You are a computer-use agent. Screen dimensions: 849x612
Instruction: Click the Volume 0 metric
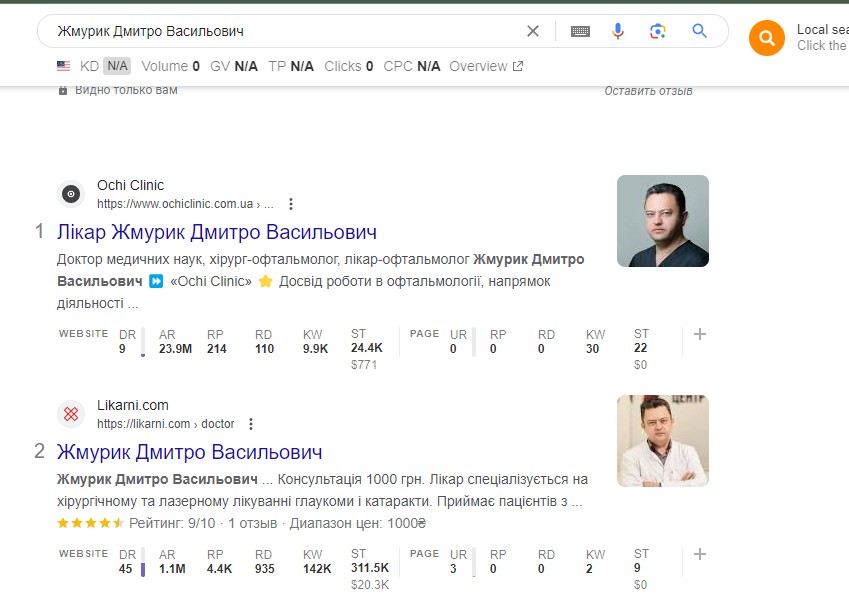171,66
